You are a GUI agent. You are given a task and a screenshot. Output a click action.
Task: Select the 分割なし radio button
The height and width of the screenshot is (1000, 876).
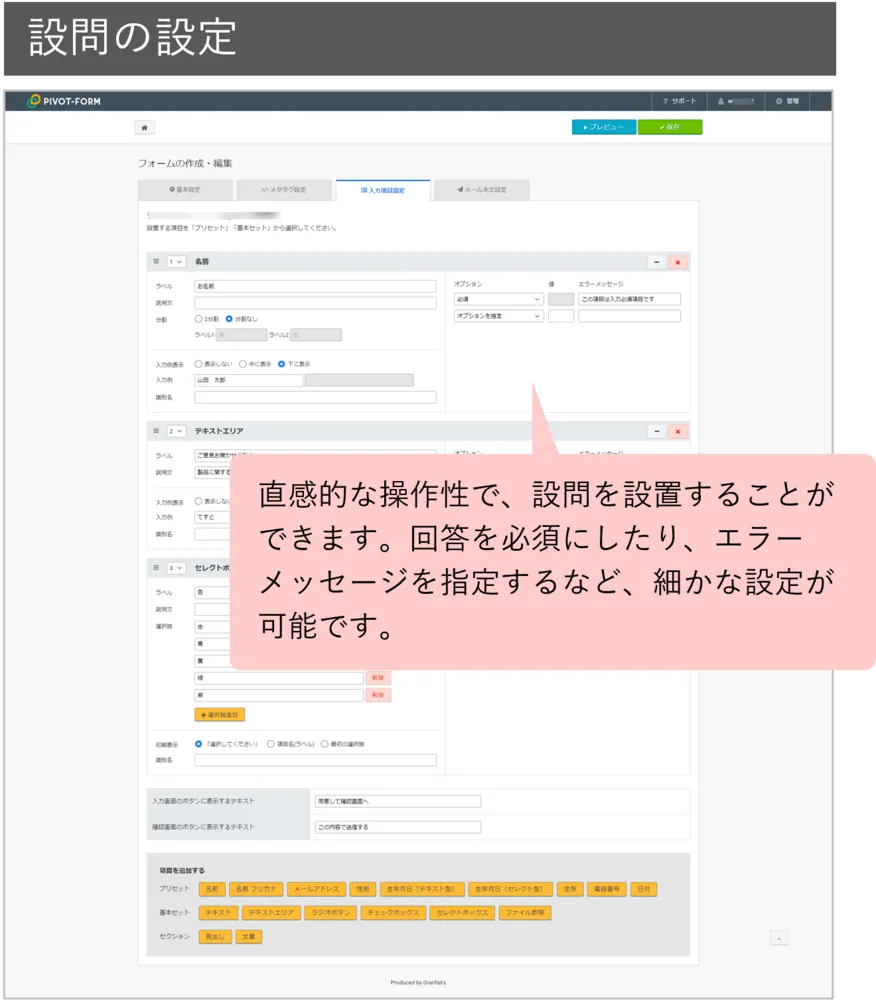pos(228,316)
